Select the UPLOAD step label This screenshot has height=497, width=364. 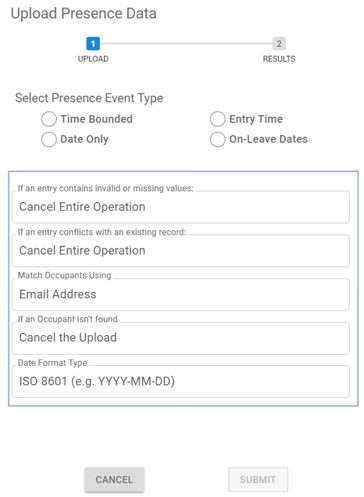coord(93,59)
